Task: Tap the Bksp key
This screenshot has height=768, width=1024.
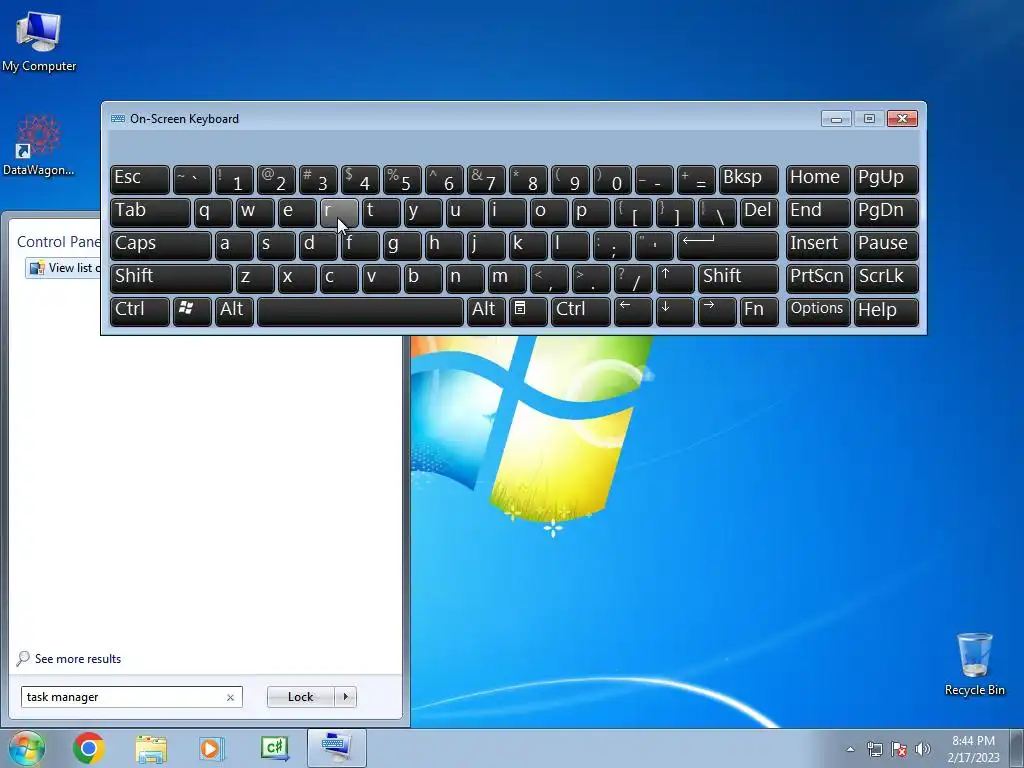Action: (748, 179)
